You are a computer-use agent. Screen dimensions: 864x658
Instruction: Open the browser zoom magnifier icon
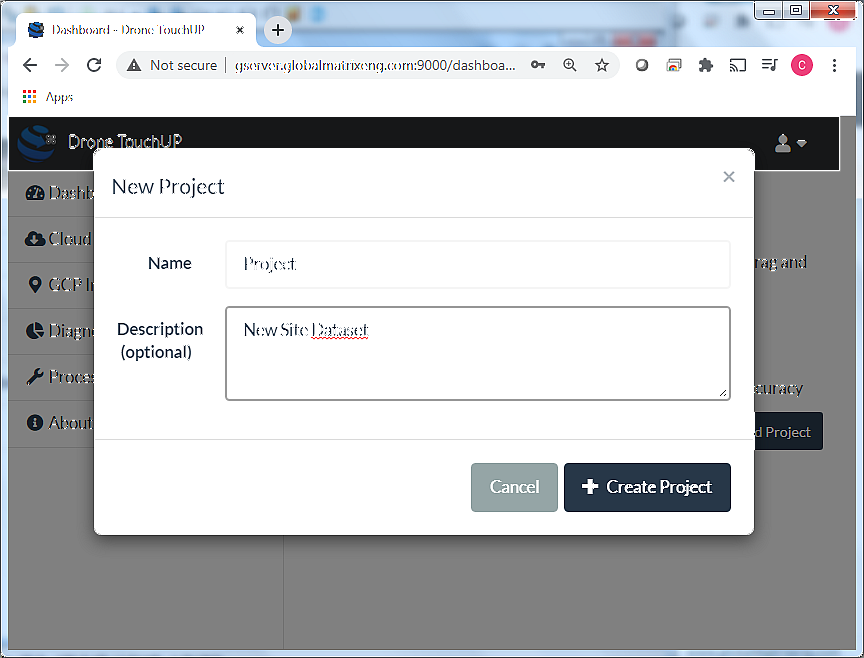coord(570,65)
